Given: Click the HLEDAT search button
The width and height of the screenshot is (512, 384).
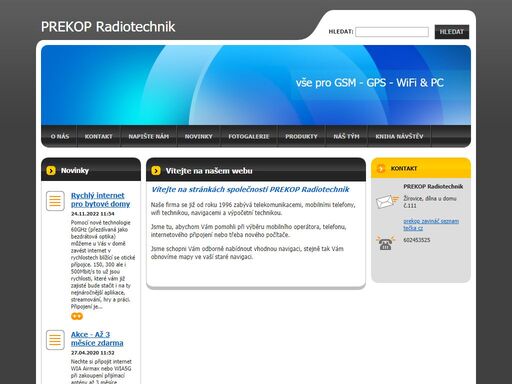Looking at the screenshot, I should coord(452,32).
